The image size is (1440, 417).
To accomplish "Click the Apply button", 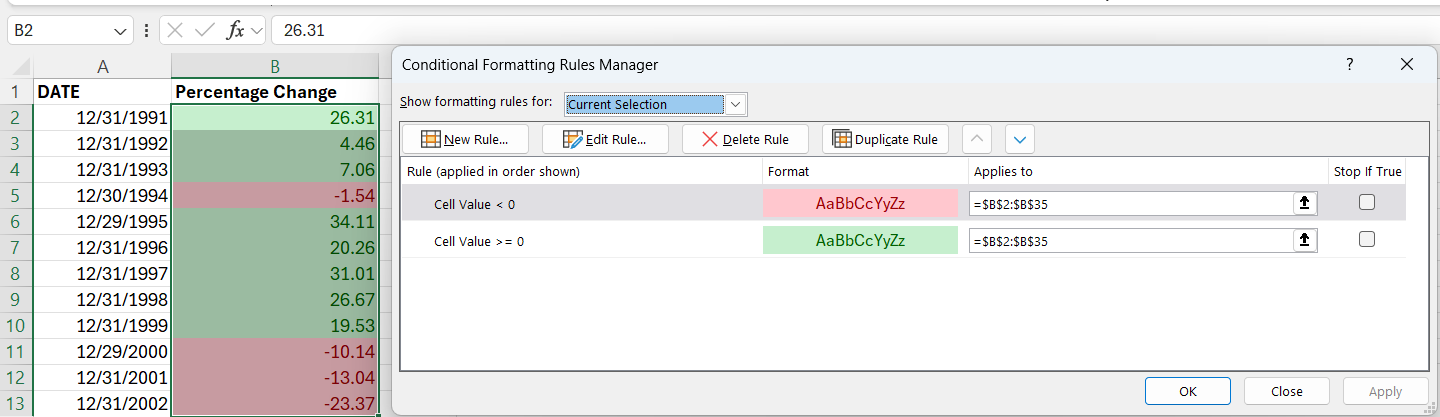I will tap(1385, 391).
